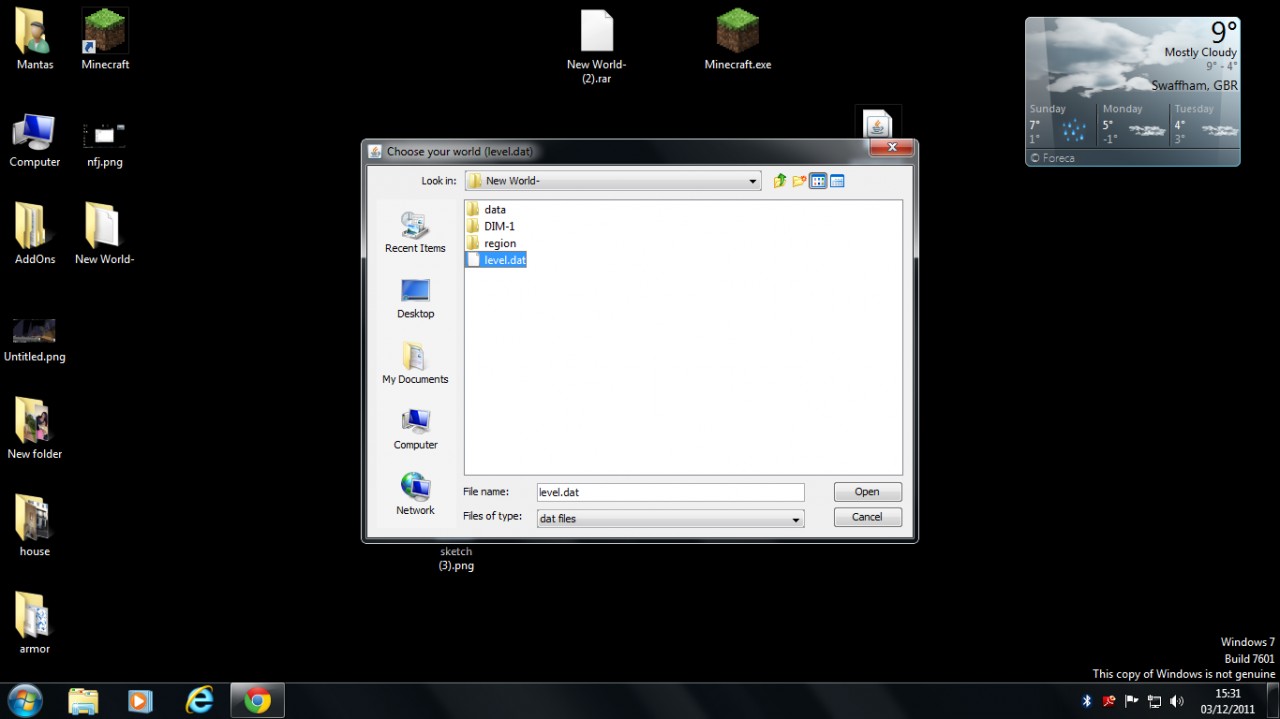
Task: Browse Network in the dialog sidebar
Action: pyautogui.click(x=415, y=494)
